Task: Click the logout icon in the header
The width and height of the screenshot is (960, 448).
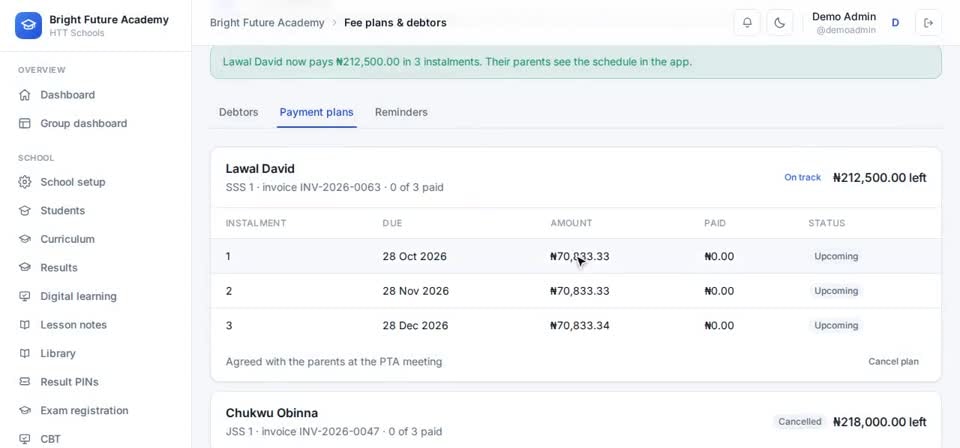Action: [x=928, y=23]
